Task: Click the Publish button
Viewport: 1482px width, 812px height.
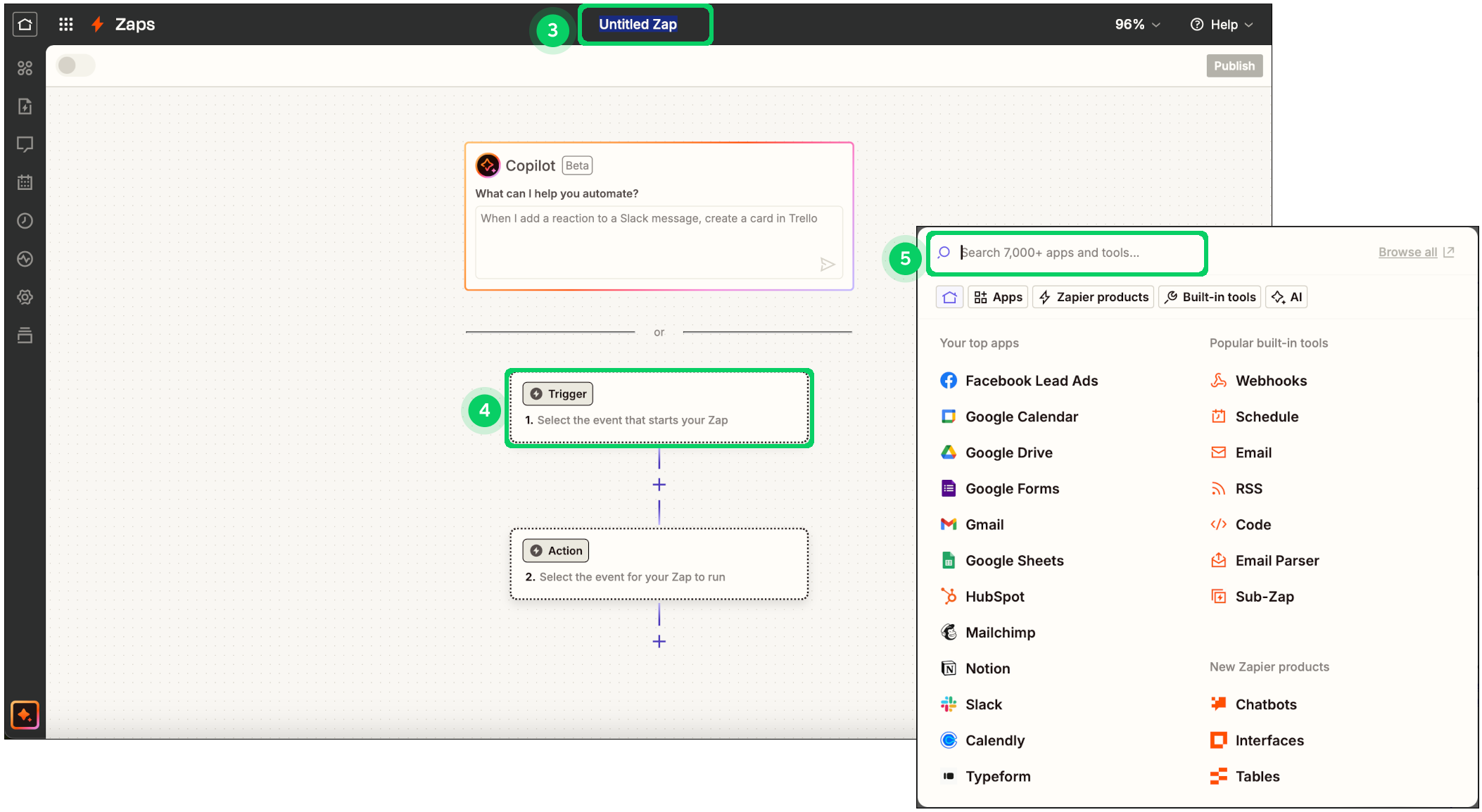Action: coord(1234,65)
